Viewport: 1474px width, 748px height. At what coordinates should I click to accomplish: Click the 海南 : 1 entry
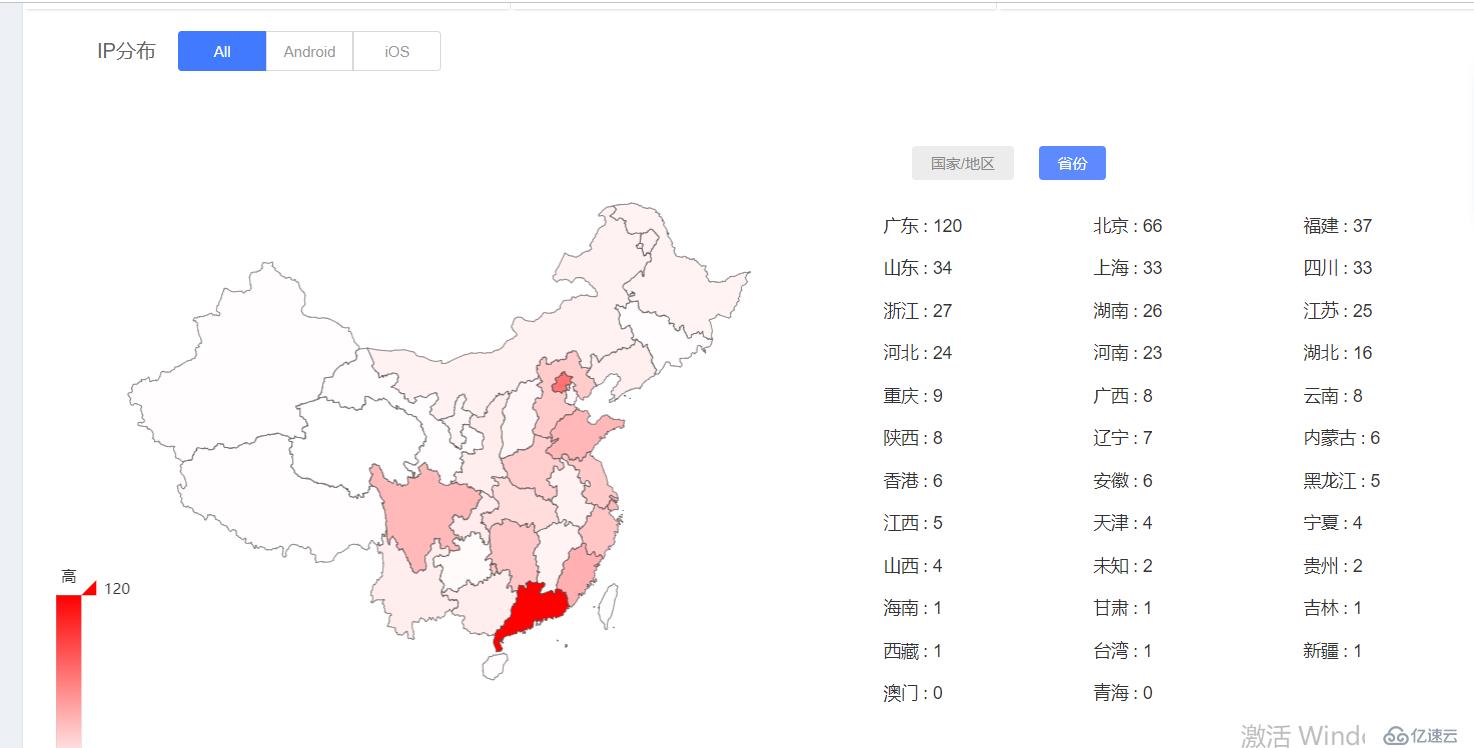tap(913, 608)
